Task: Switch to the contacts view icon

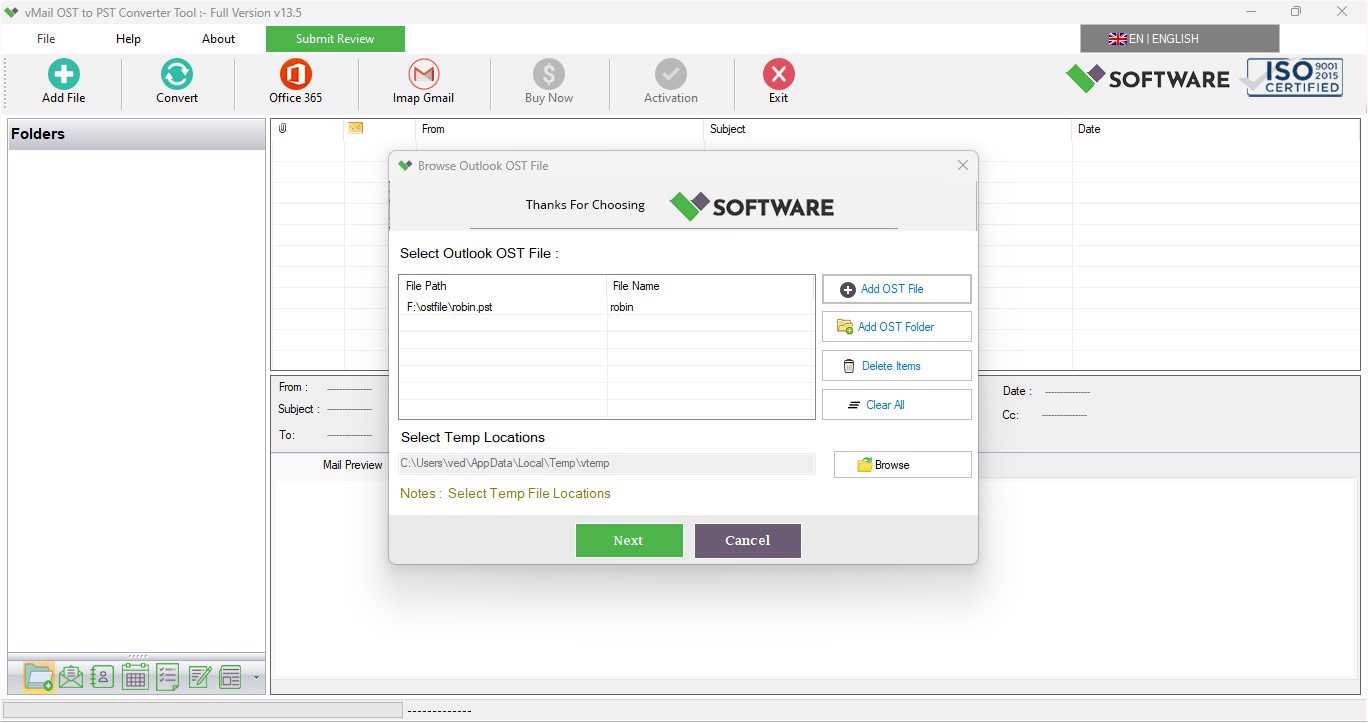Action: [102, 677]
